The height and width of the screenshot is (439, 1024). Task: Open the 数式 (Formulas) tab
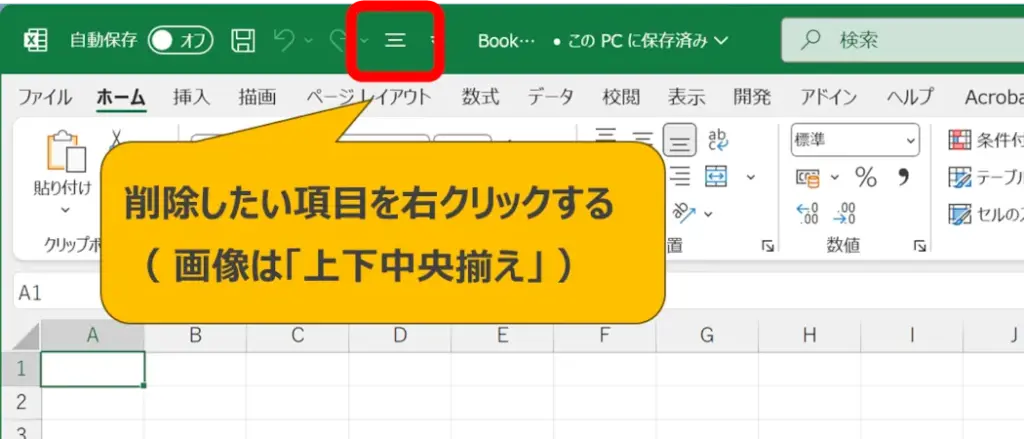pos(480,97)
